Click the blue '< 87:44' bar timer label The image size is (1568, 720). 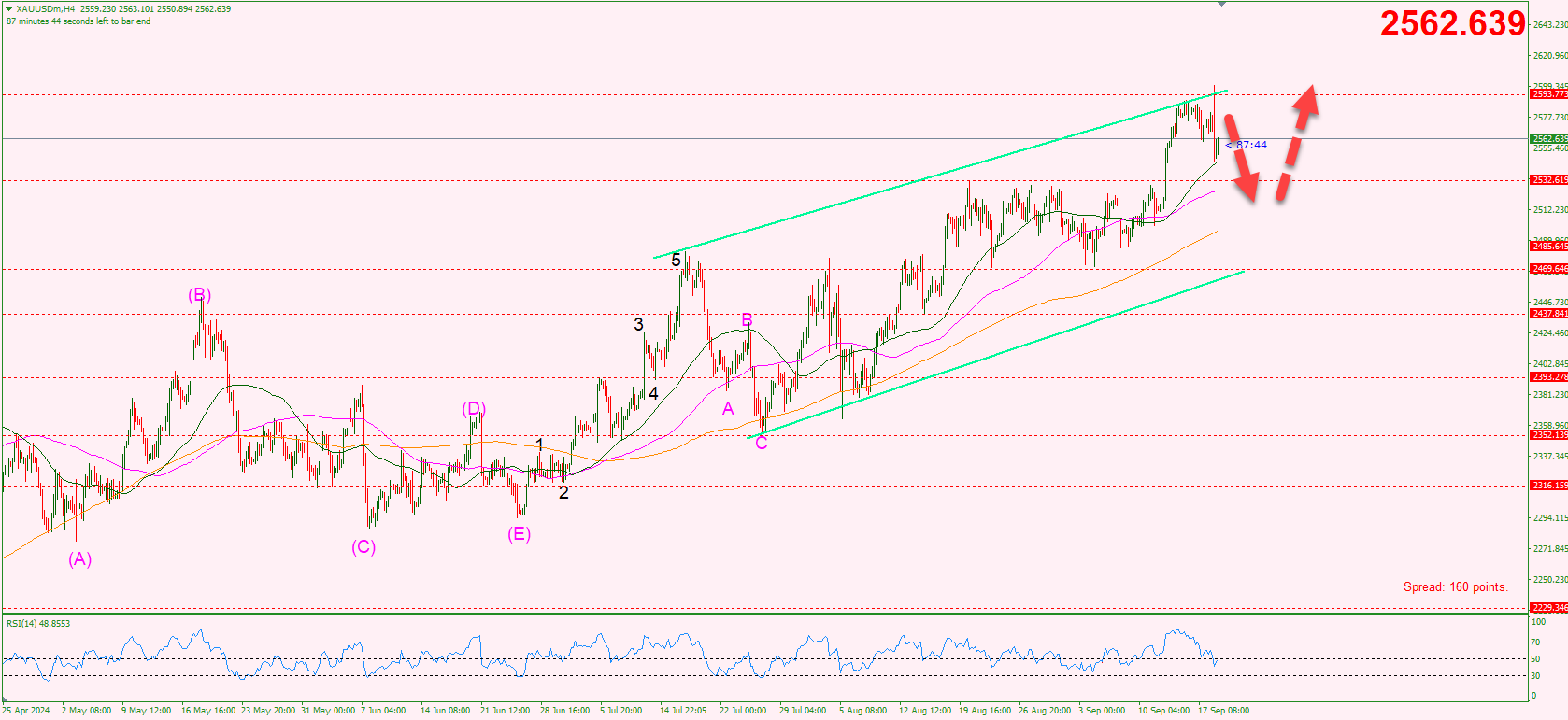tap(1247, 145)
